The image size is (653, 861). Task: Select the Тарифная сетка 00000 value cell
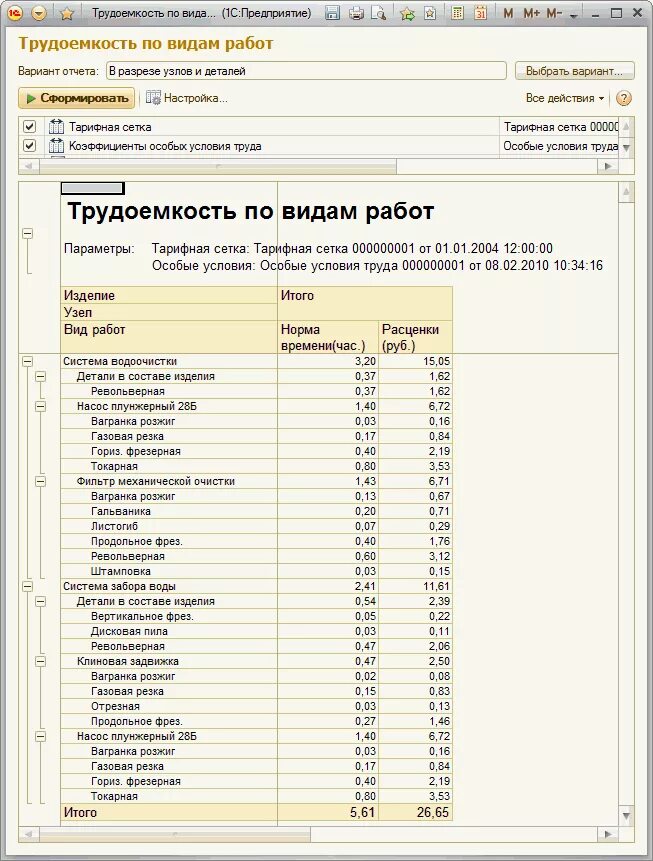point(559,127)
